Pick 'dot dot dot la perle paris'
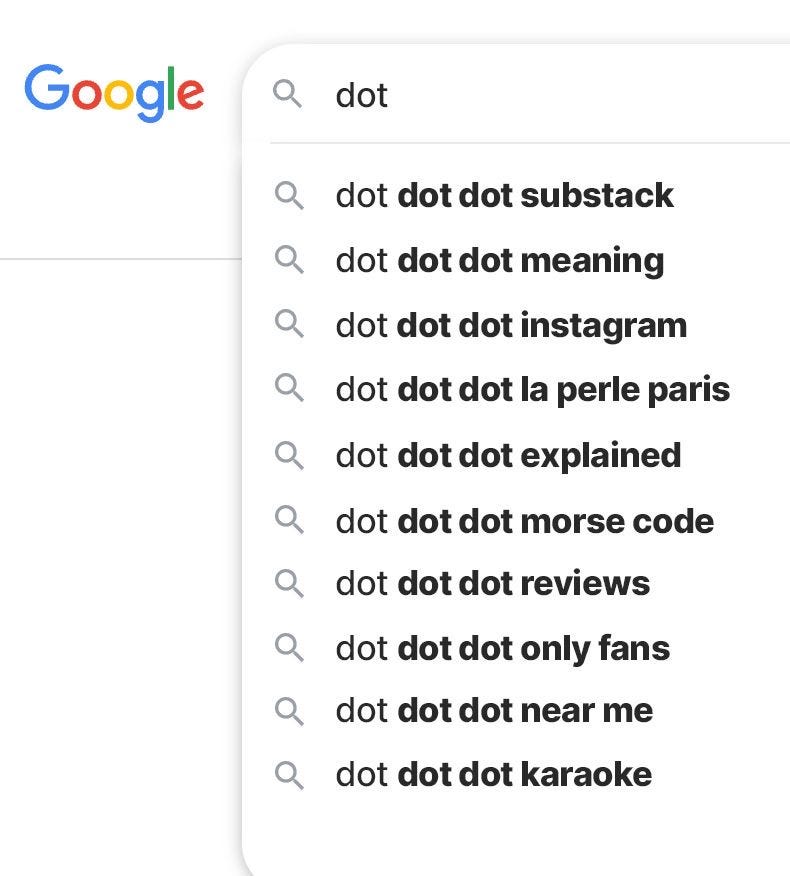The image size is (790, 876). [532, 389]
